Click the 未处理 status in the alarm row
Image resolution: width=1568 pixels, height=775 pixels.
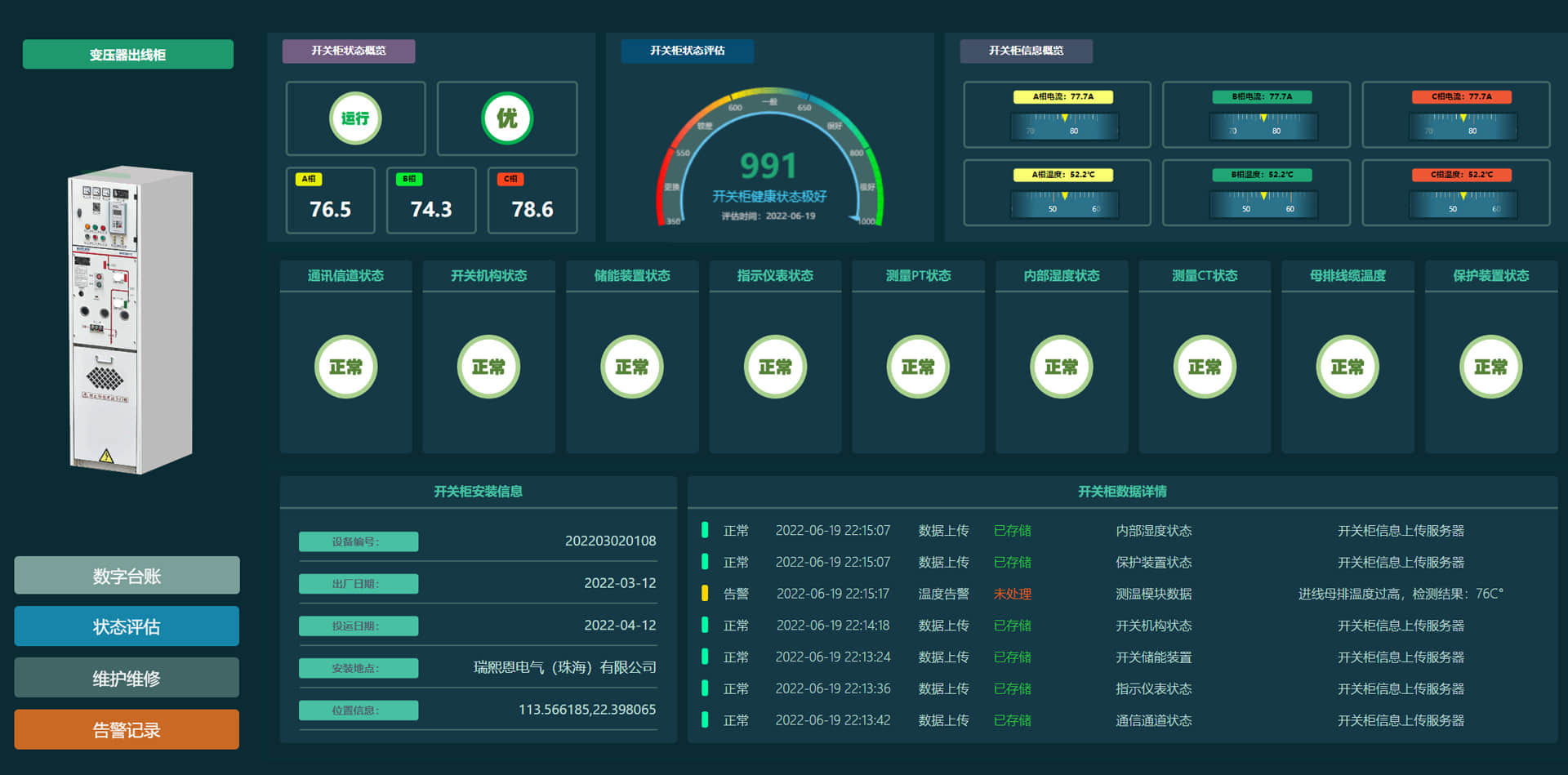click(1012, 594)
